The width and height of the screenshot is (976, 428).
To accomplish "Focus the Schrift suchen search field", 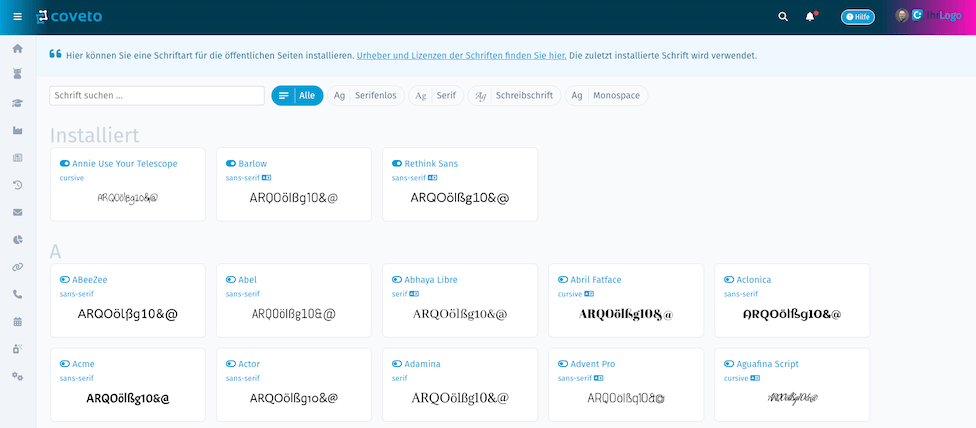I will pos(157,95).
